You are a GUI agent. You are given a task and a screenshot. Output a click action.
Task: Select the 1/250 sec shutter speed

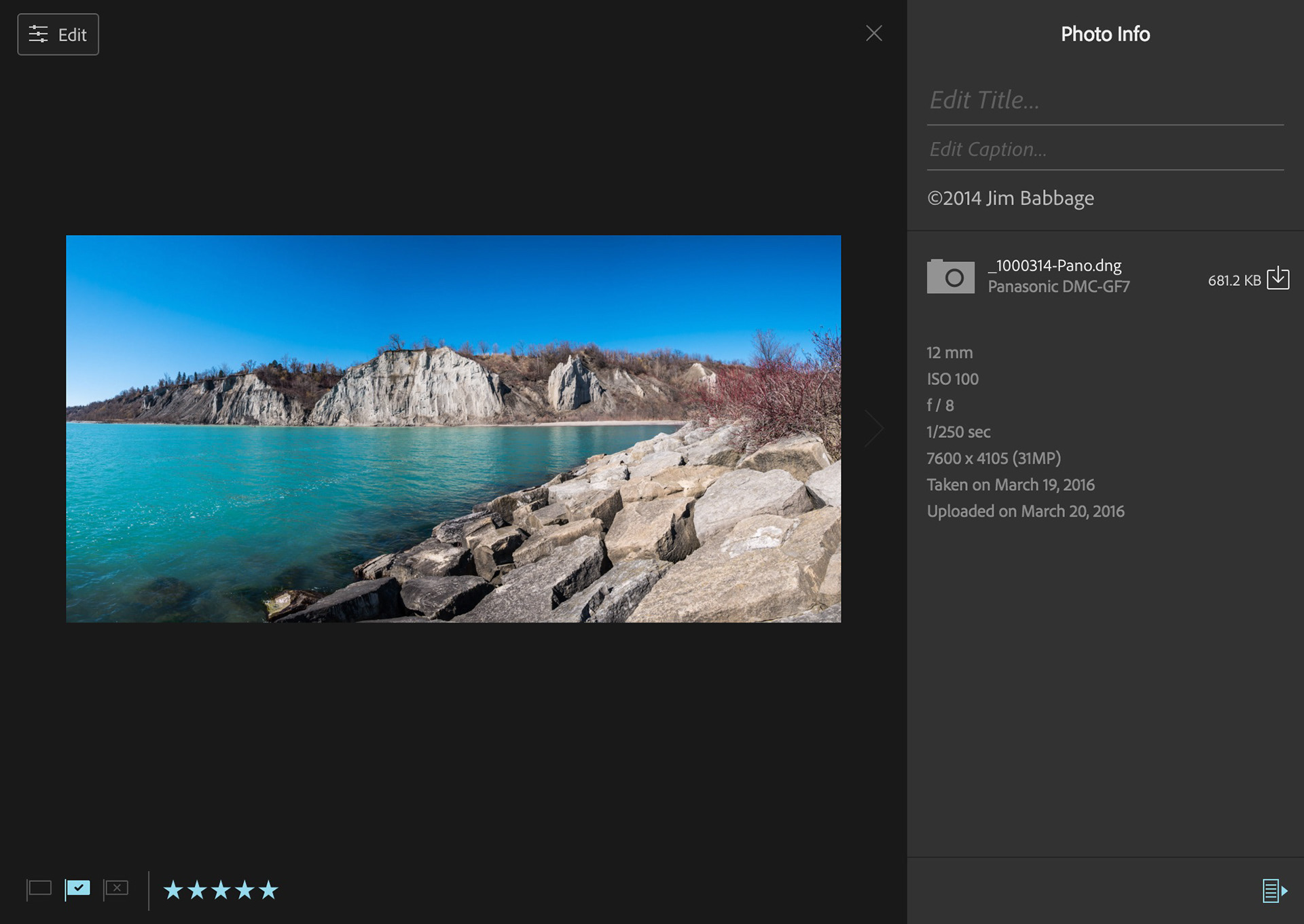click(x=958, y=432)
